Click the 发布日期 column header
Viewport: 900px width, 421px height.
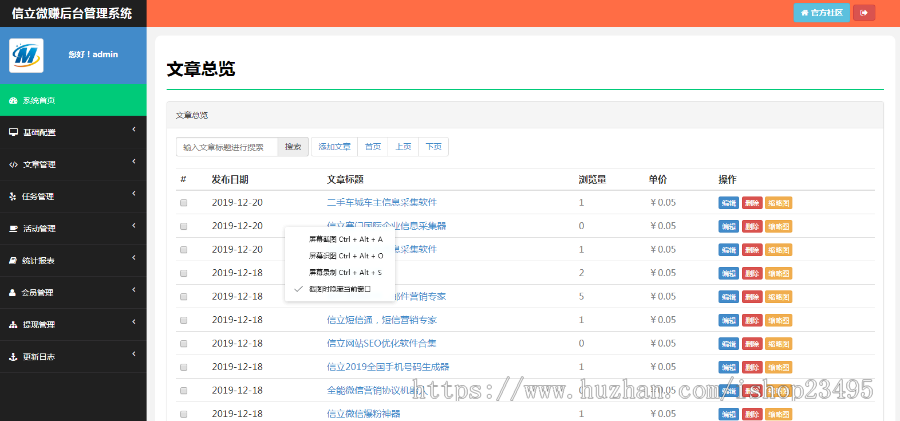coord(230,179)
